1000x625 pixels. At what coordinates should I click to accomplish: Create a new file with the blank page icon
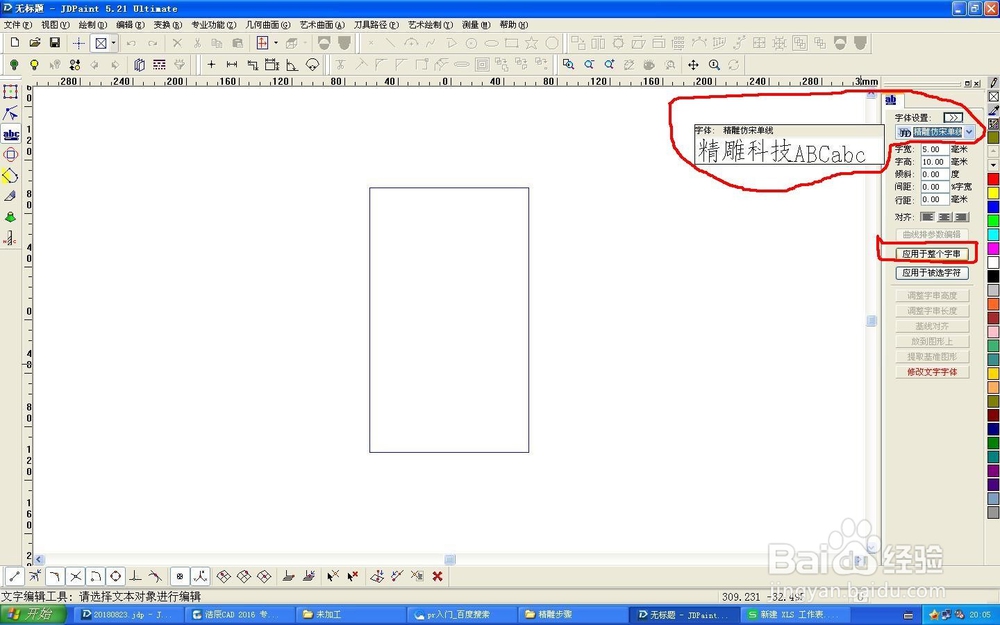click(15, 43)
